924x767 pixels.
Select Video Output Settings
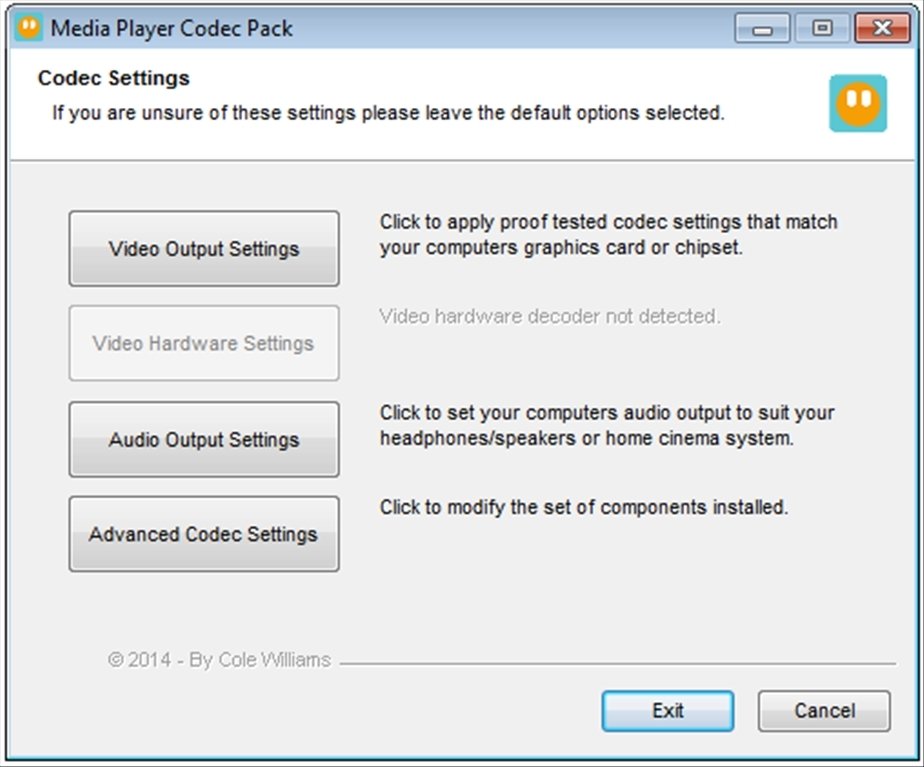click(203, 248)
